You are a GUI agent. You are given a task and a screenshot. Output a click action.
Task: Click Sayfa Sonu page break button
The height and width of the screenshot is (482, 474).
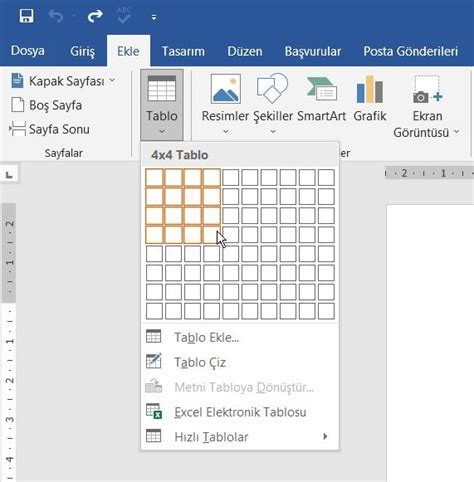(50, 129)
